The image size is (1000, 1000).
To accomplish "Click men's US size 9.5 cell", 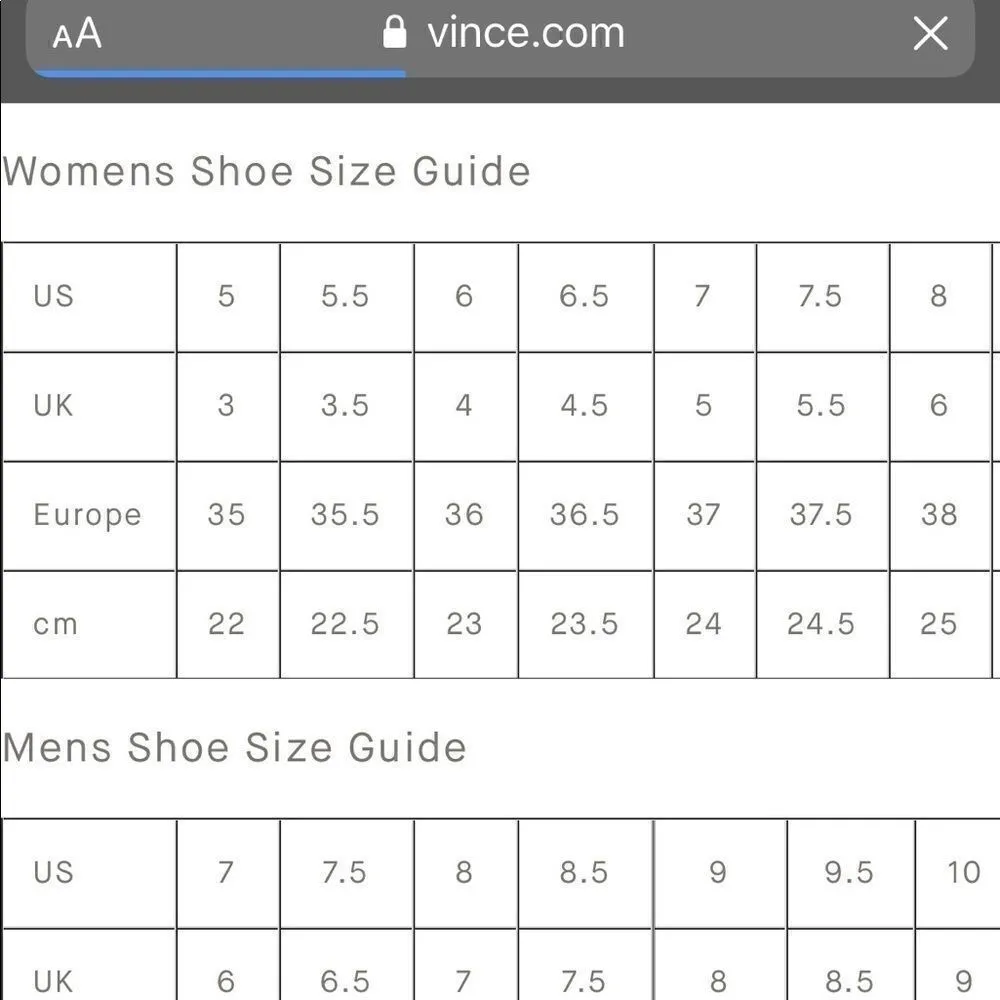I will point(850,873).
